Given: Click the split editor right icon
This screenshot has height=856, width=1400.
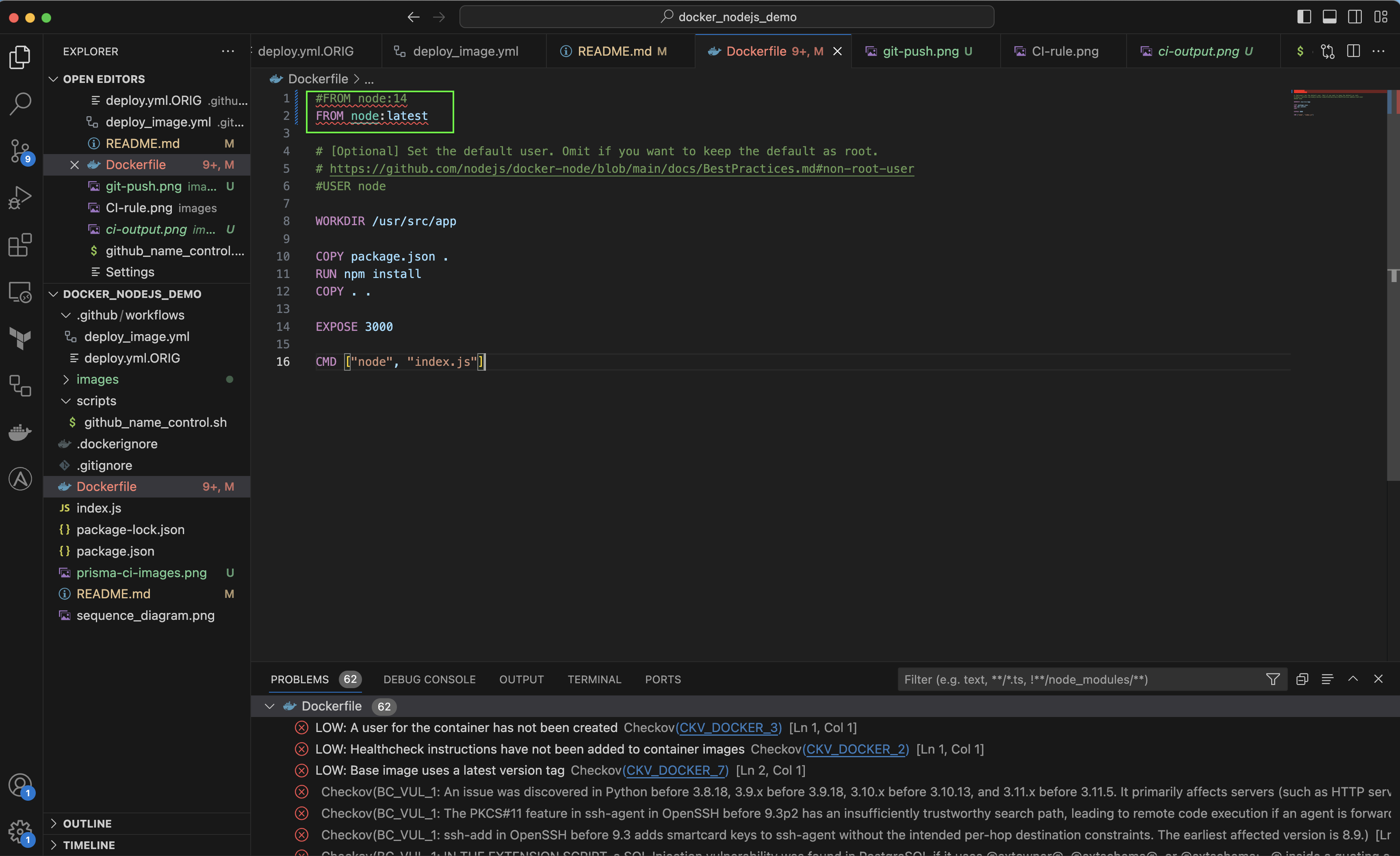Looking at the screenshot, I should pyautogui.click(x=1353, y=51).
